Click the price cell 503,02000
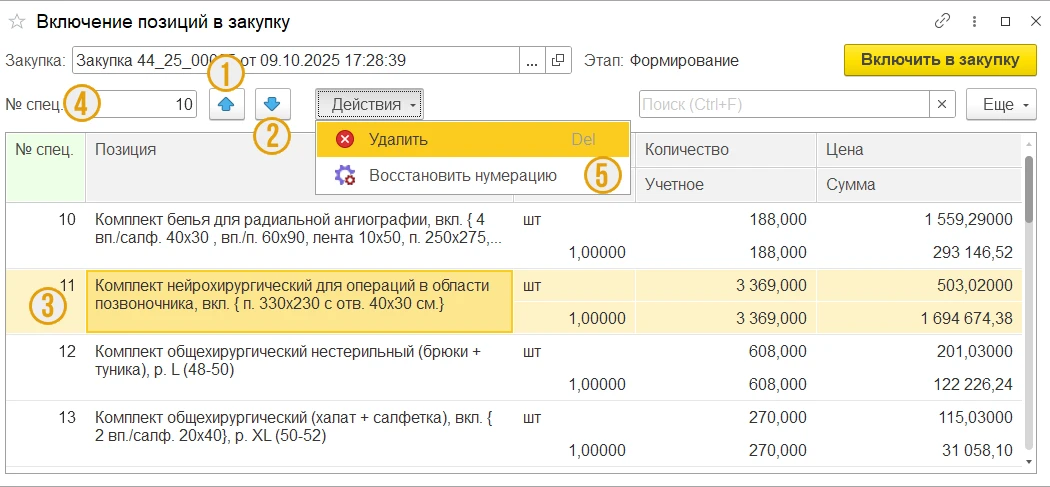1050x487 pixels. [919, 286]
